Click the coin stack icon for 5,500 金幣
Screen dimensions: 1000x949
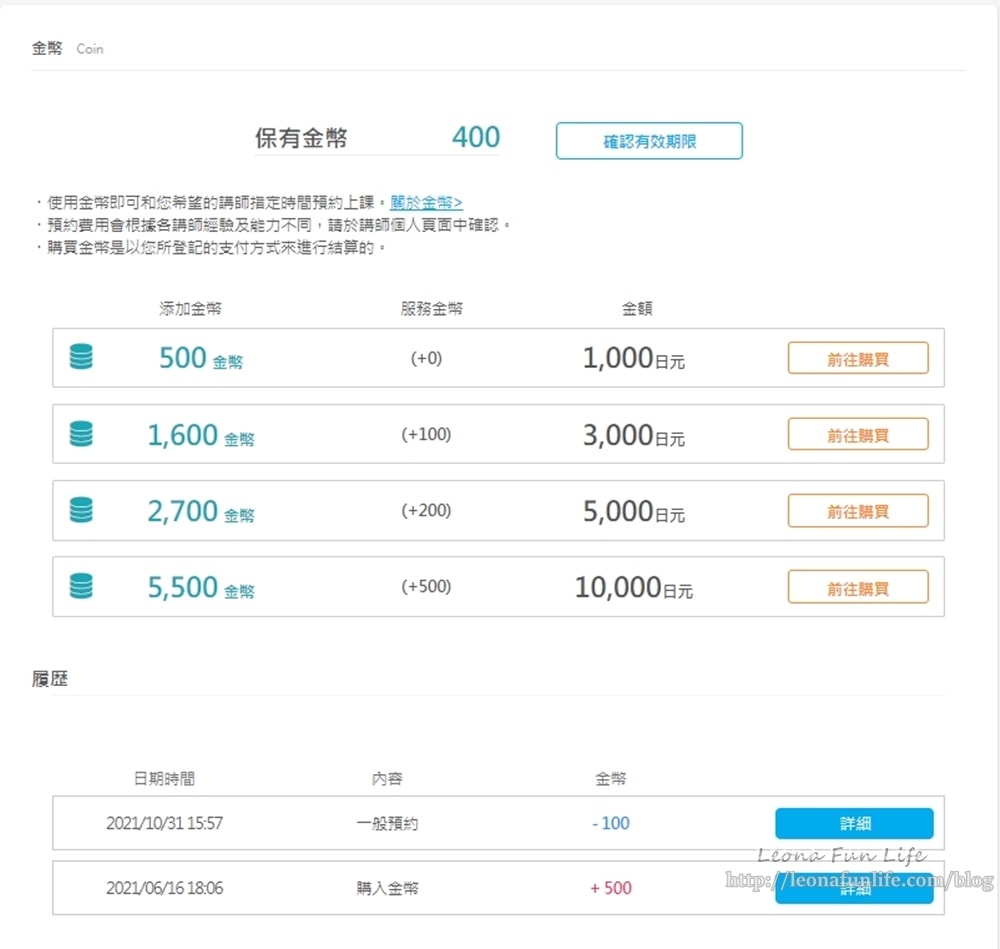point(81,586)
